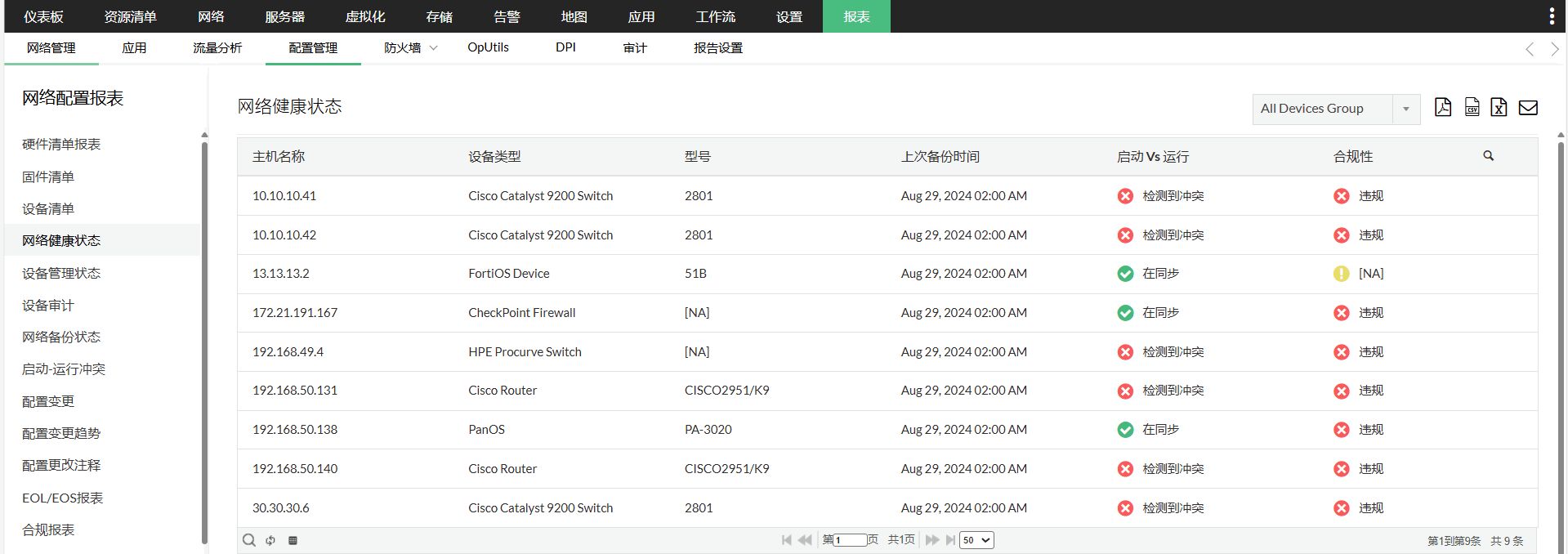Switch to OpUtils sub-tab
Screen dimensions: 1568x554
(x=488, y=47)
